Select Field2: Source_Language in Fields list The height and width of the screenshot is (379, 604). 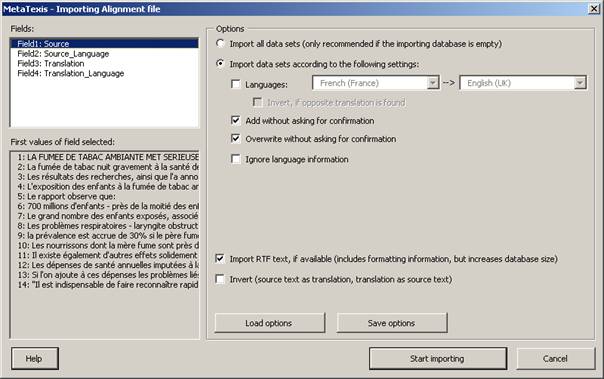104,54
